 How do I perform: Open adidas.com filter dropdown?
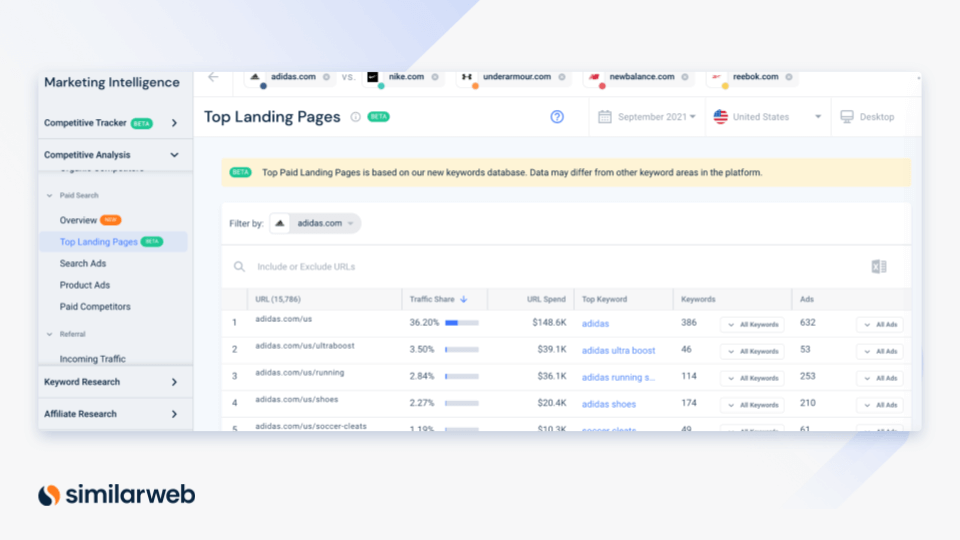tap(316, 223)
